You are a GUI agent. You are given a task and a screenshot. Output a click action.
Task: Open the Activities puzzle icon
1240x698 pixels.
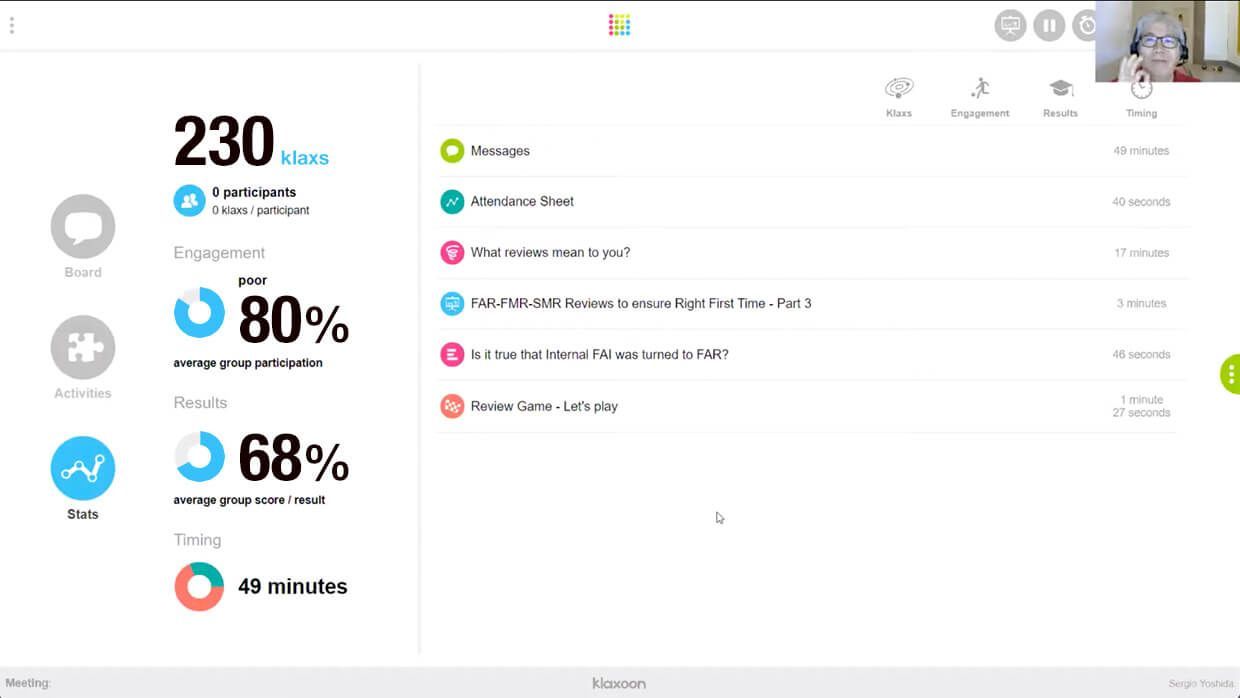[83, 348]
